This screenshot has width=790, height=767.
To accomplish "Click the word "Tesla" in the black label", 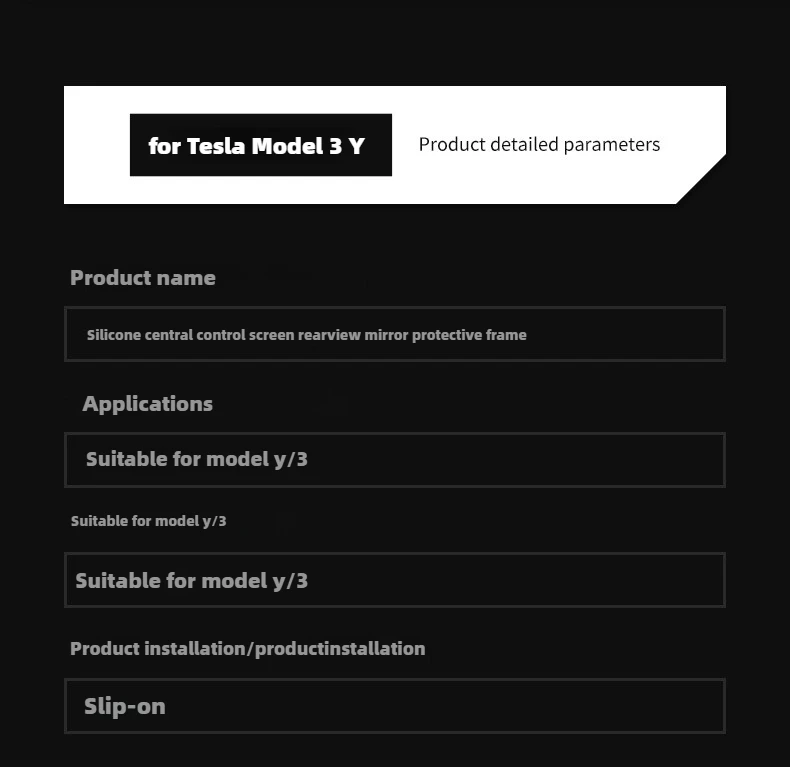I will point(217,146).
